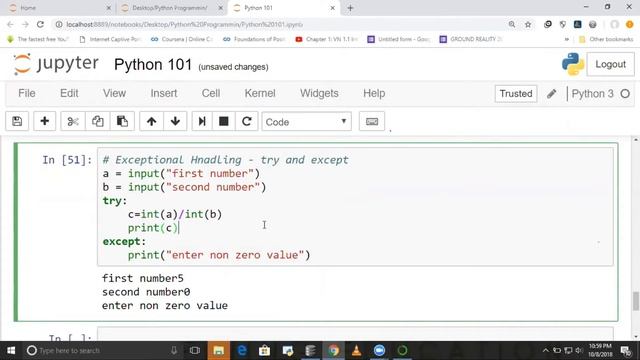Move selected cell up arrow
Image resolution: width=640 pixels, height=360 pixels.
[x=151, y=121]
